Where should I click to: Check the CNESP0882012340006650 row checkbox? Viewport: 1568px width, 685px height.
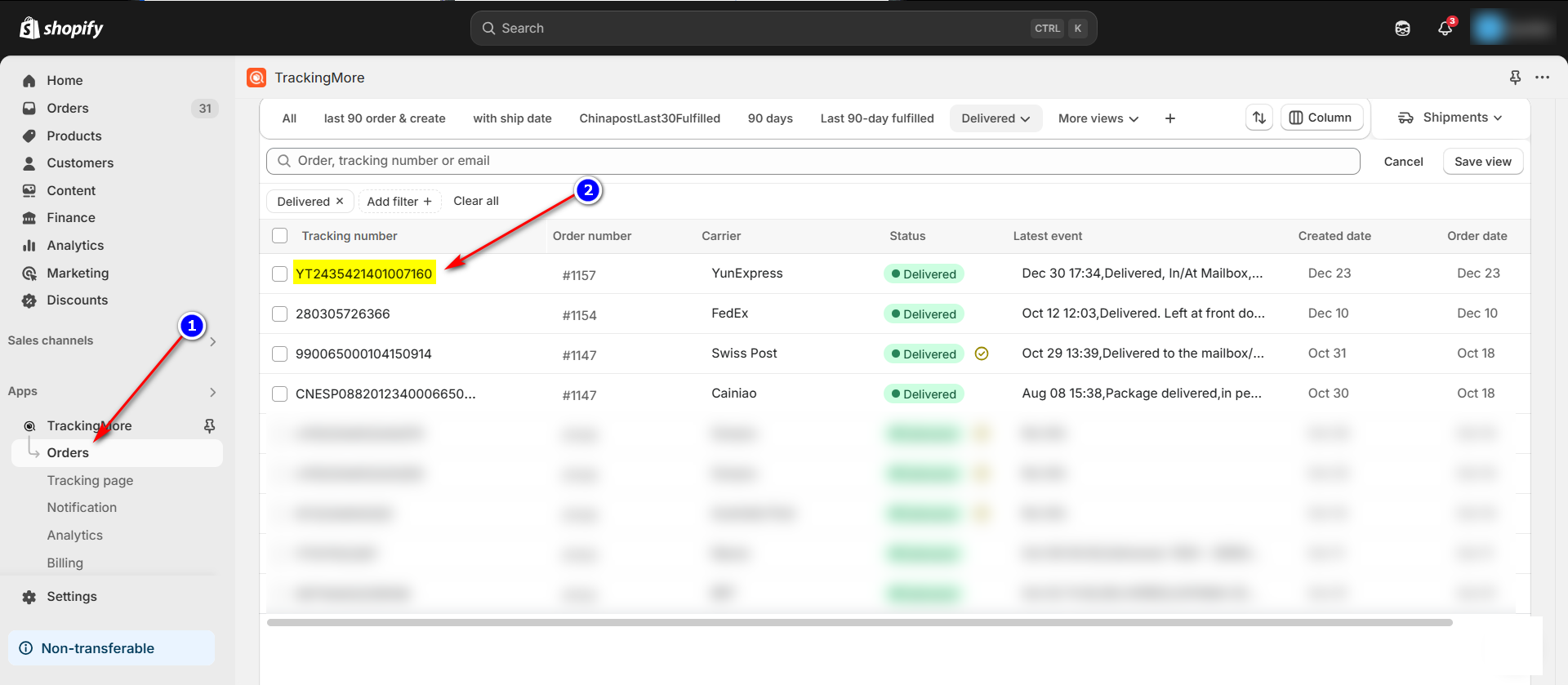(280, 394)
